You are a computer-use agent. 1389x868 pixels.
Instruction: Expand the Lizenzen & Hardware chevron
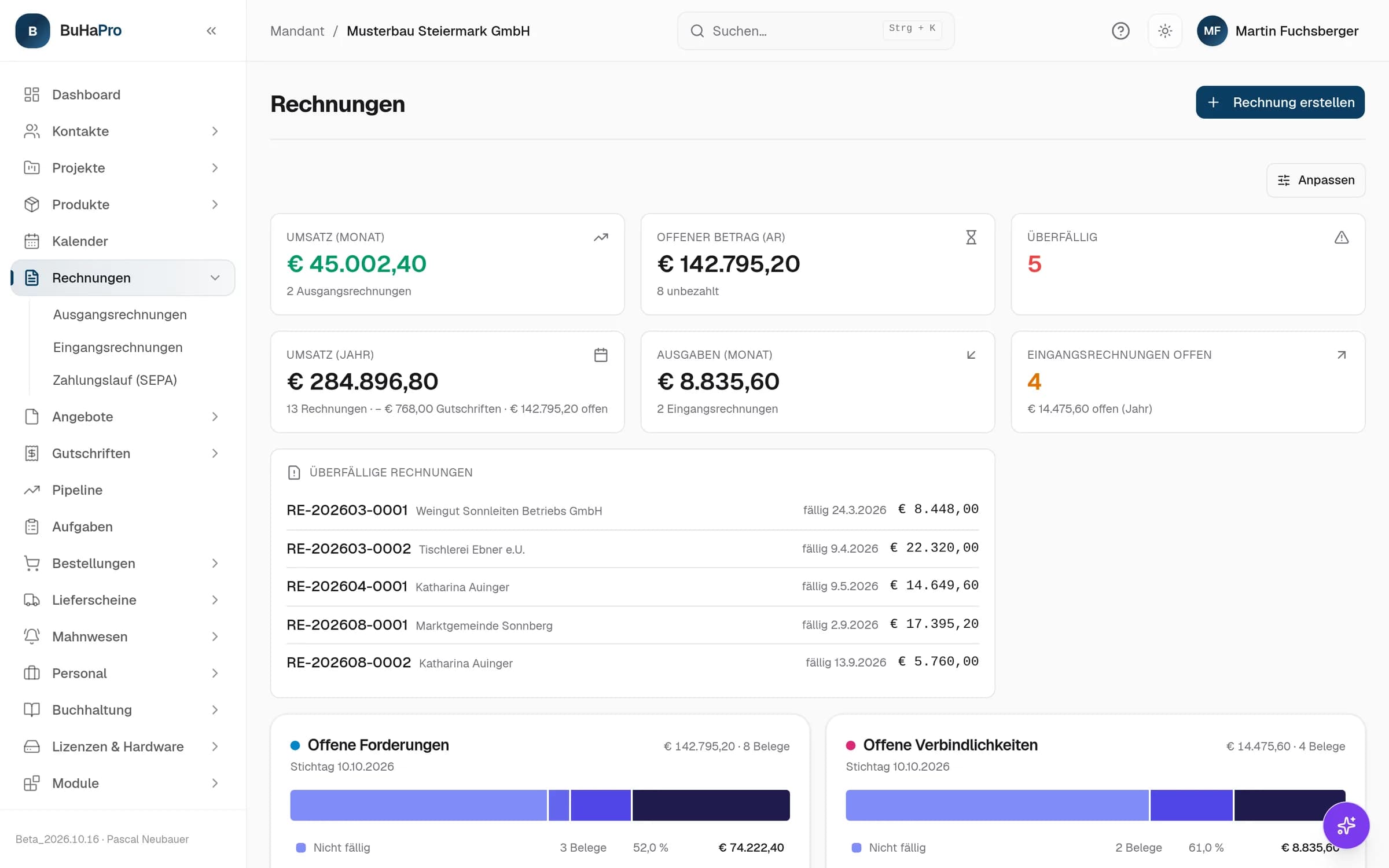[215, 746]
